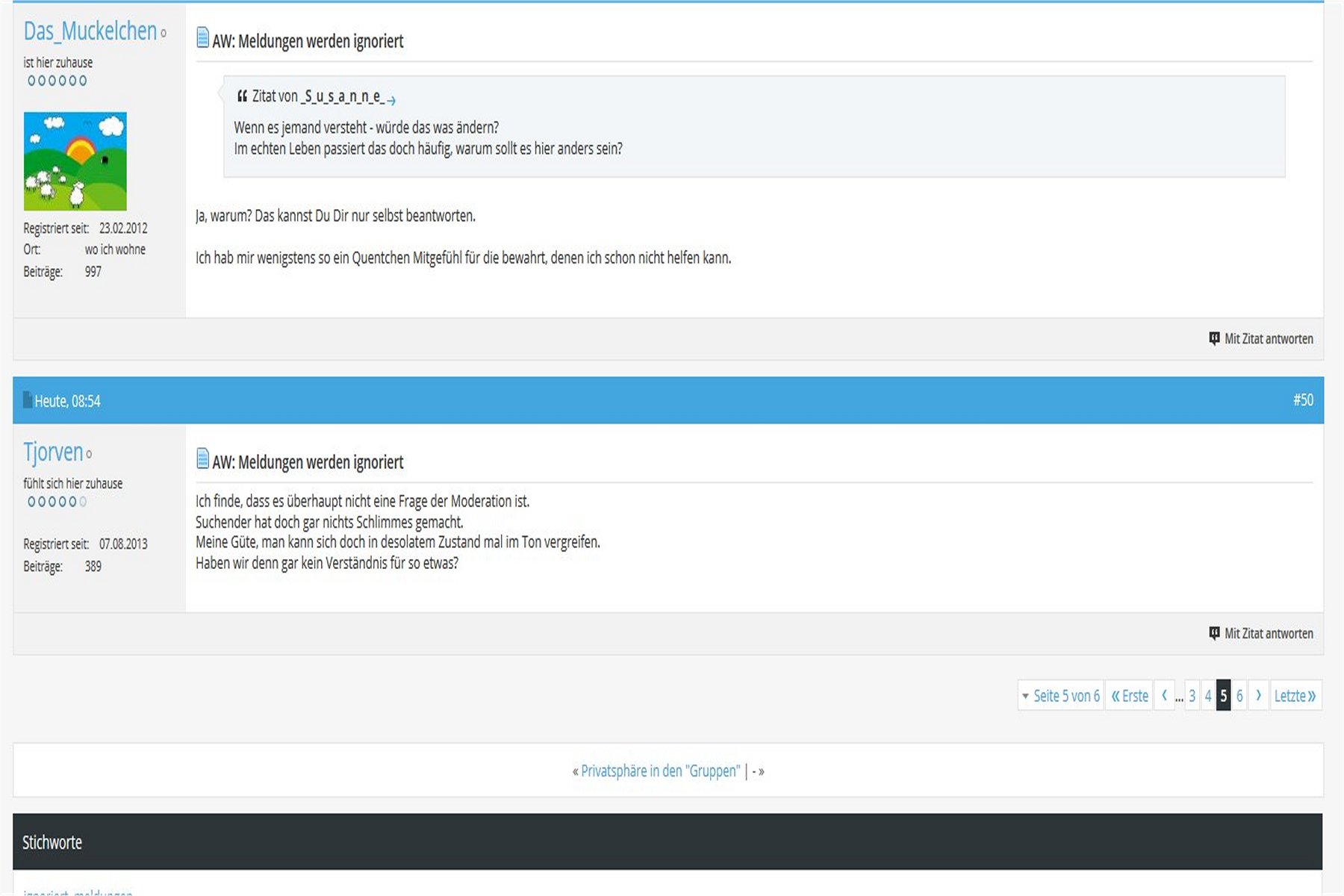Click the online status dot next to Das_Muckelchen
The width and height of the screenshot is (1344, 896).
click(x=164, y=34)
